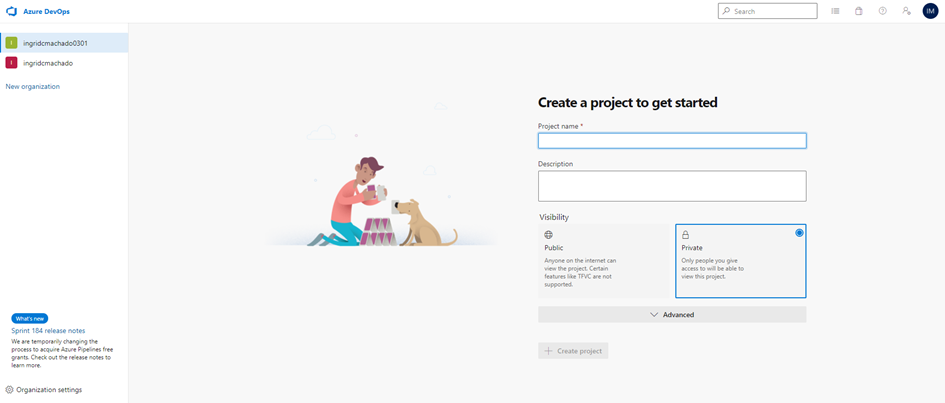The height and width of the screenshot is (403, 945).
Task: Click the Search box in header
Action: coord(768,11)
